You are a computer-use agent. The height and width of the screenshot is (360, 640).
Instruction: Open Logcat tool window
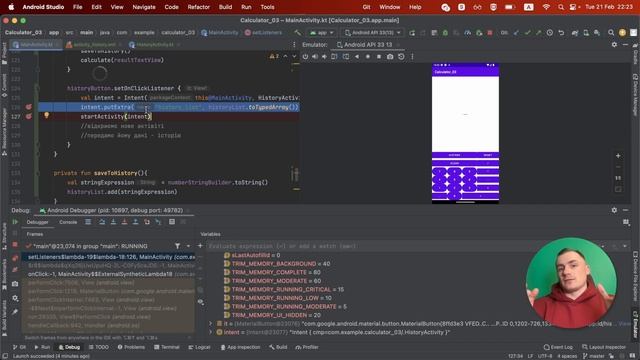point(200,347)
